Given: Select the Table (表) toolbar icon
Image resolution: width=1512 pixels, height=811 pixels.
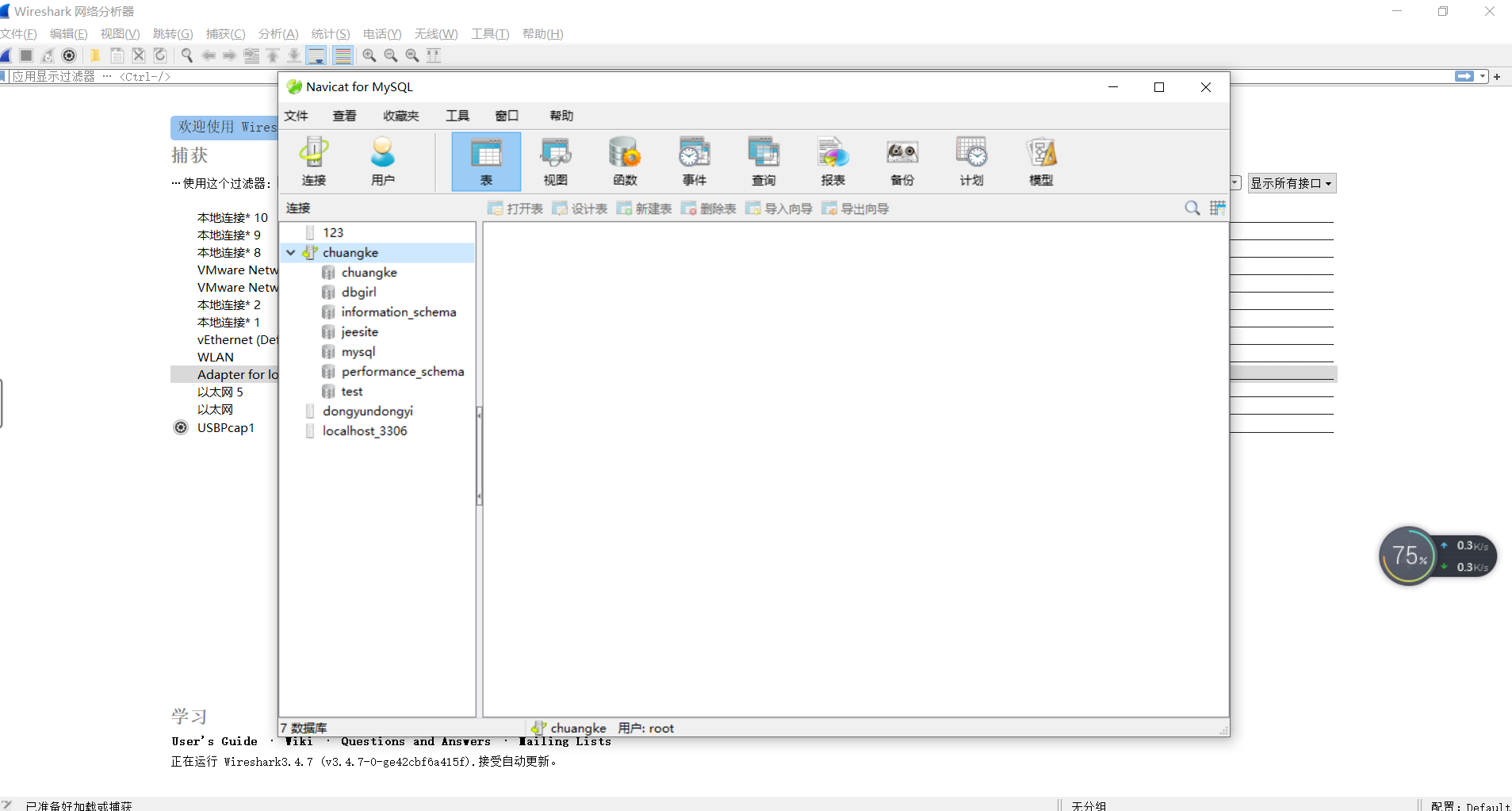Looking at the screenshot, I should 486,162.
